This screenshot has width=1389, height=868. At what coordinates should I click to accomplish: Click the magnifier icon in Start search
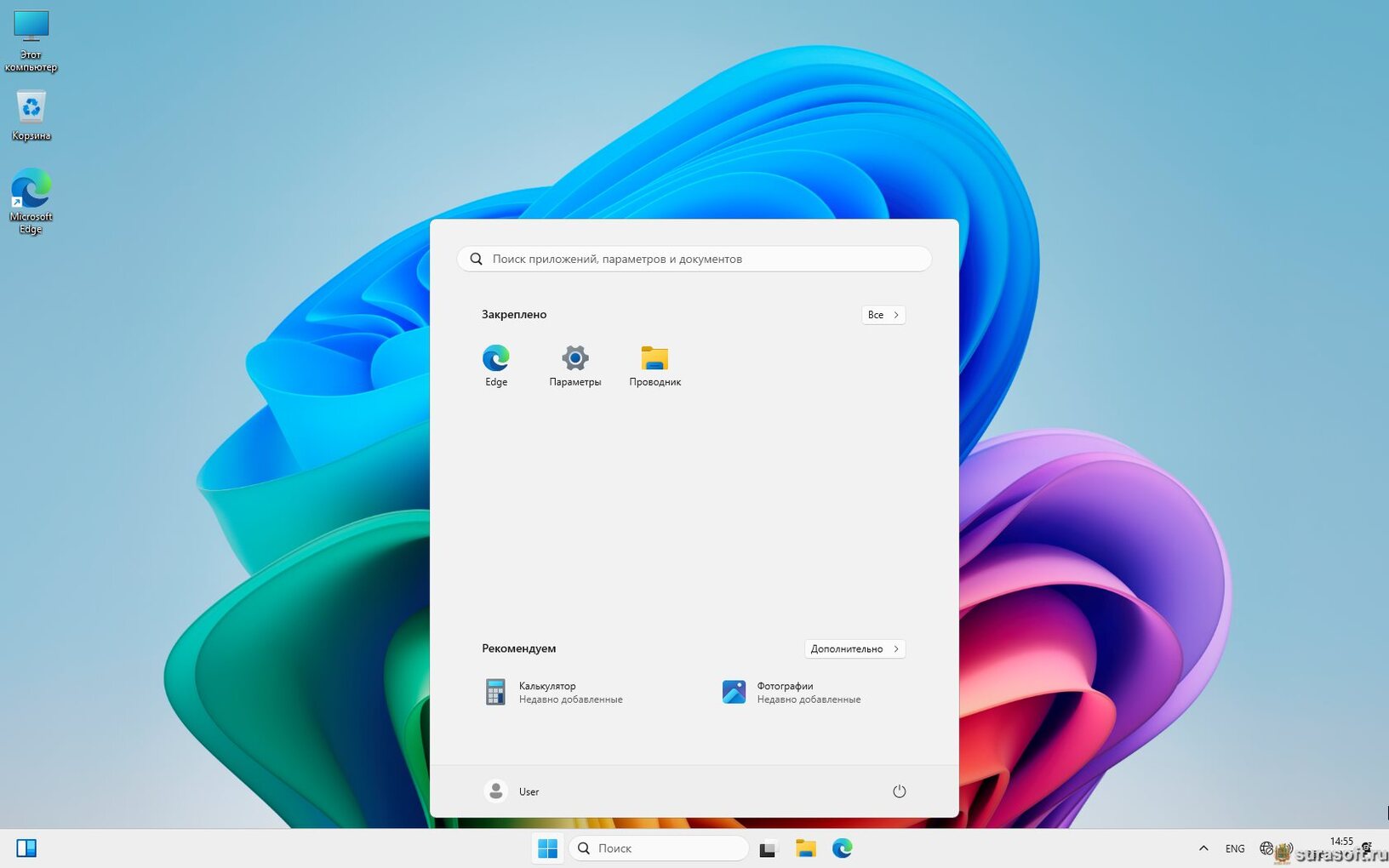click(x=477, y=259)
